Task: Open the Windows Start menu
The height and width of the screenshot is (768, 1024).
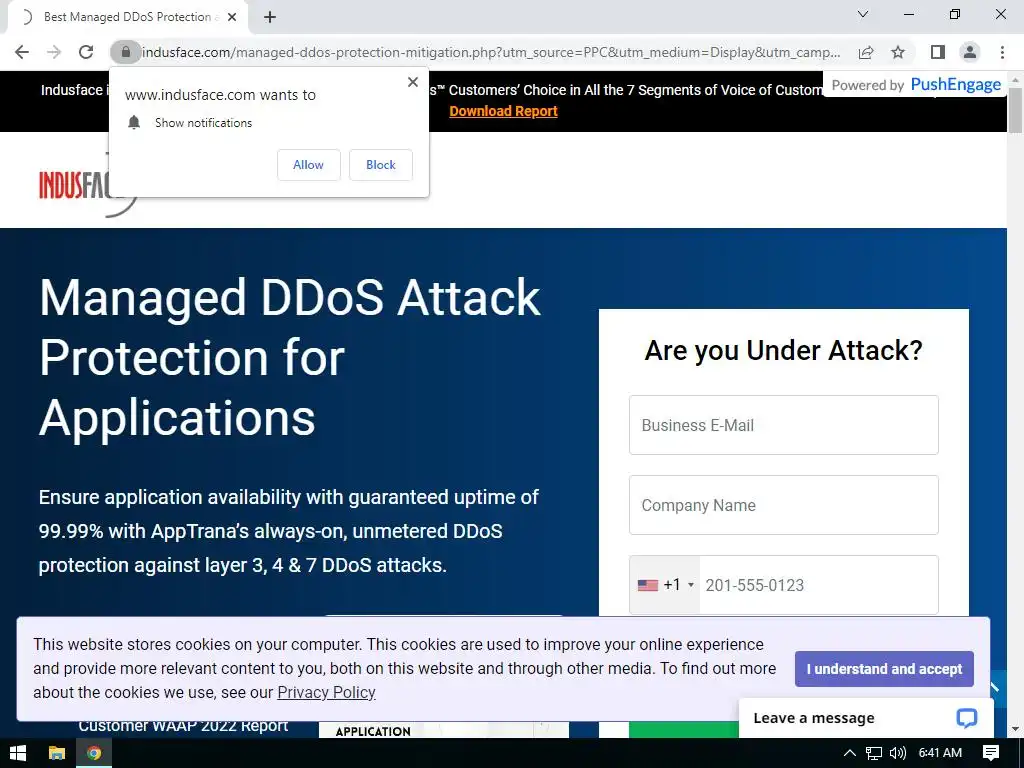Action: click(18, 753)
